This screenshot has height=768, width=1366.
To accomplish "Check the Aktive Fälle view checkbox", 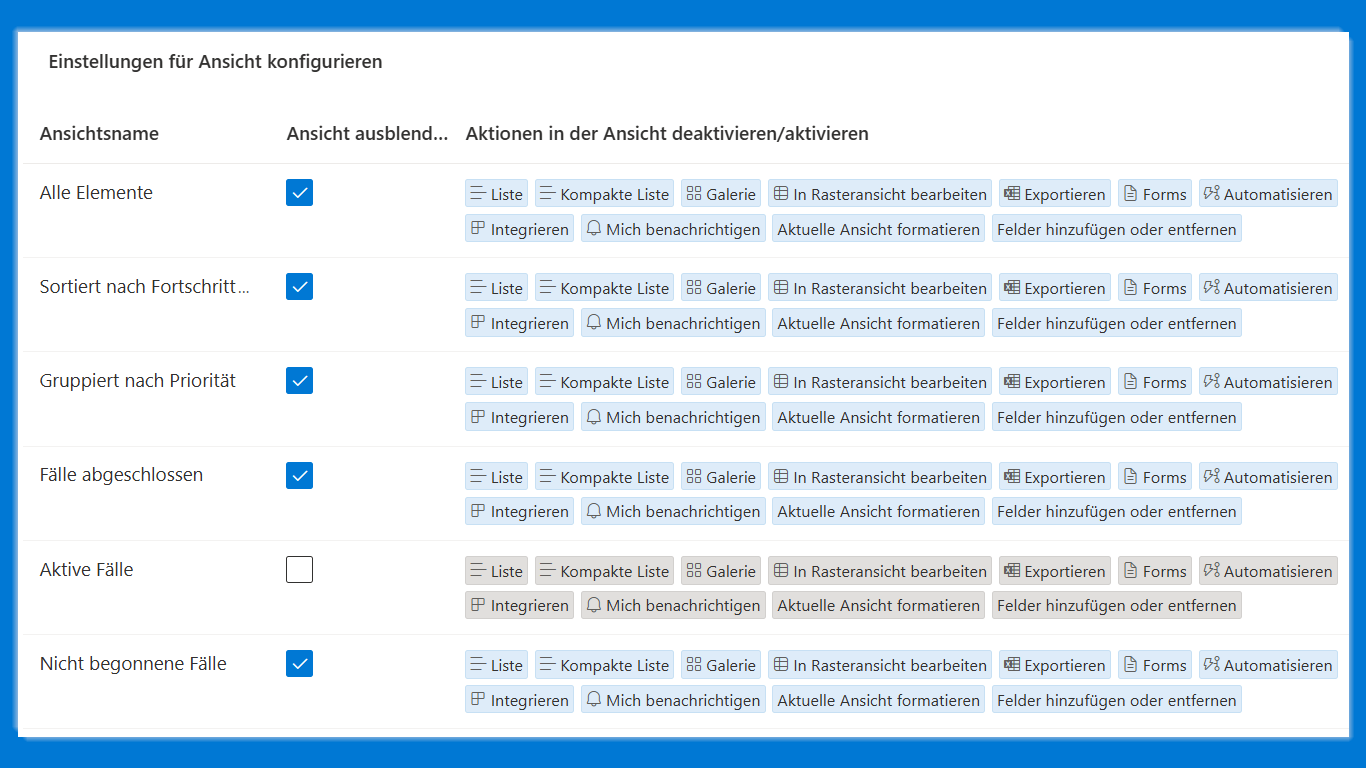I will tap(299, 570).
